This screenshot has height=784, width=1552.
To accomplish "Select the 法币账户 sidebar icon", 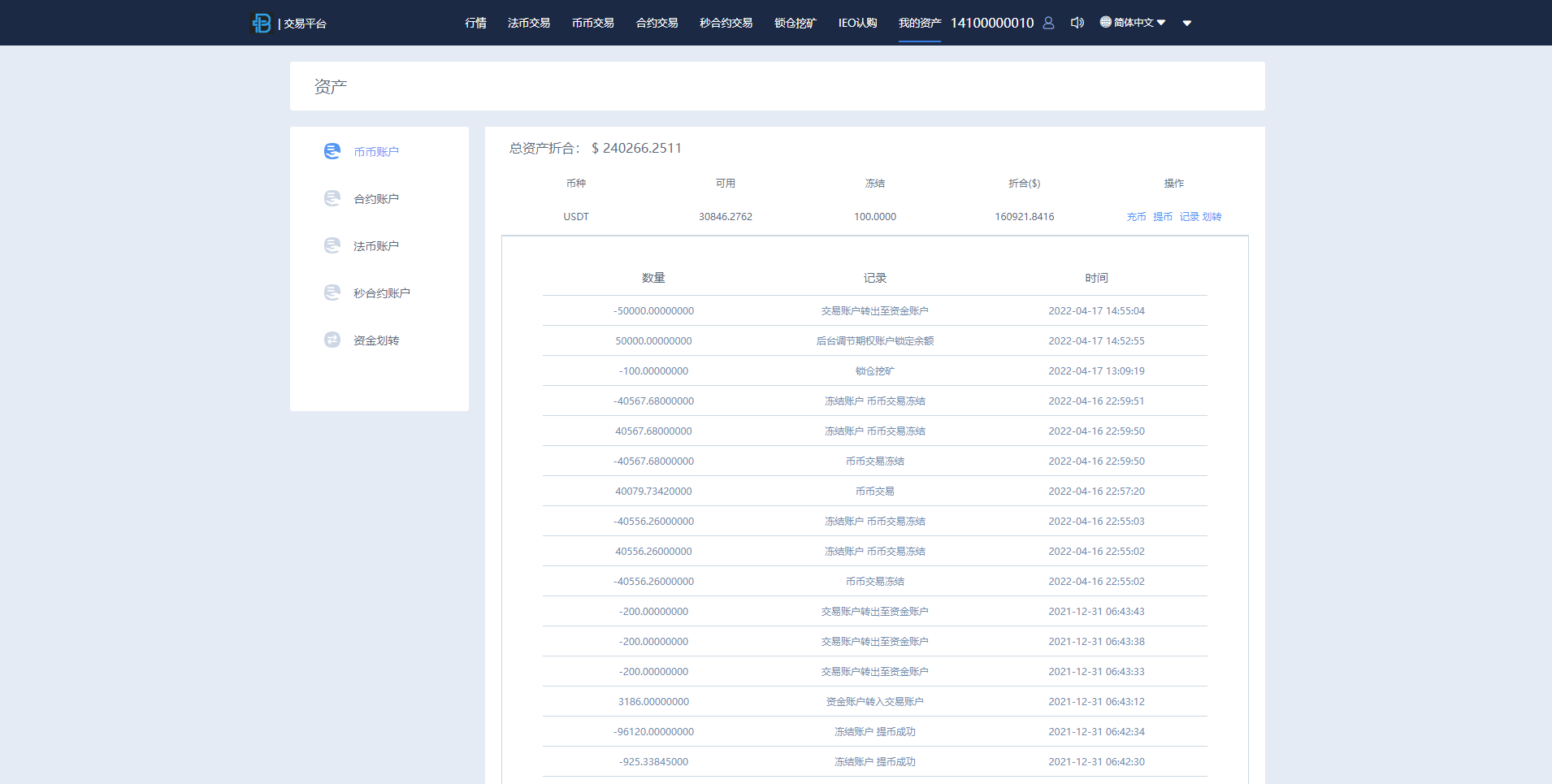I will pos(332,245).
